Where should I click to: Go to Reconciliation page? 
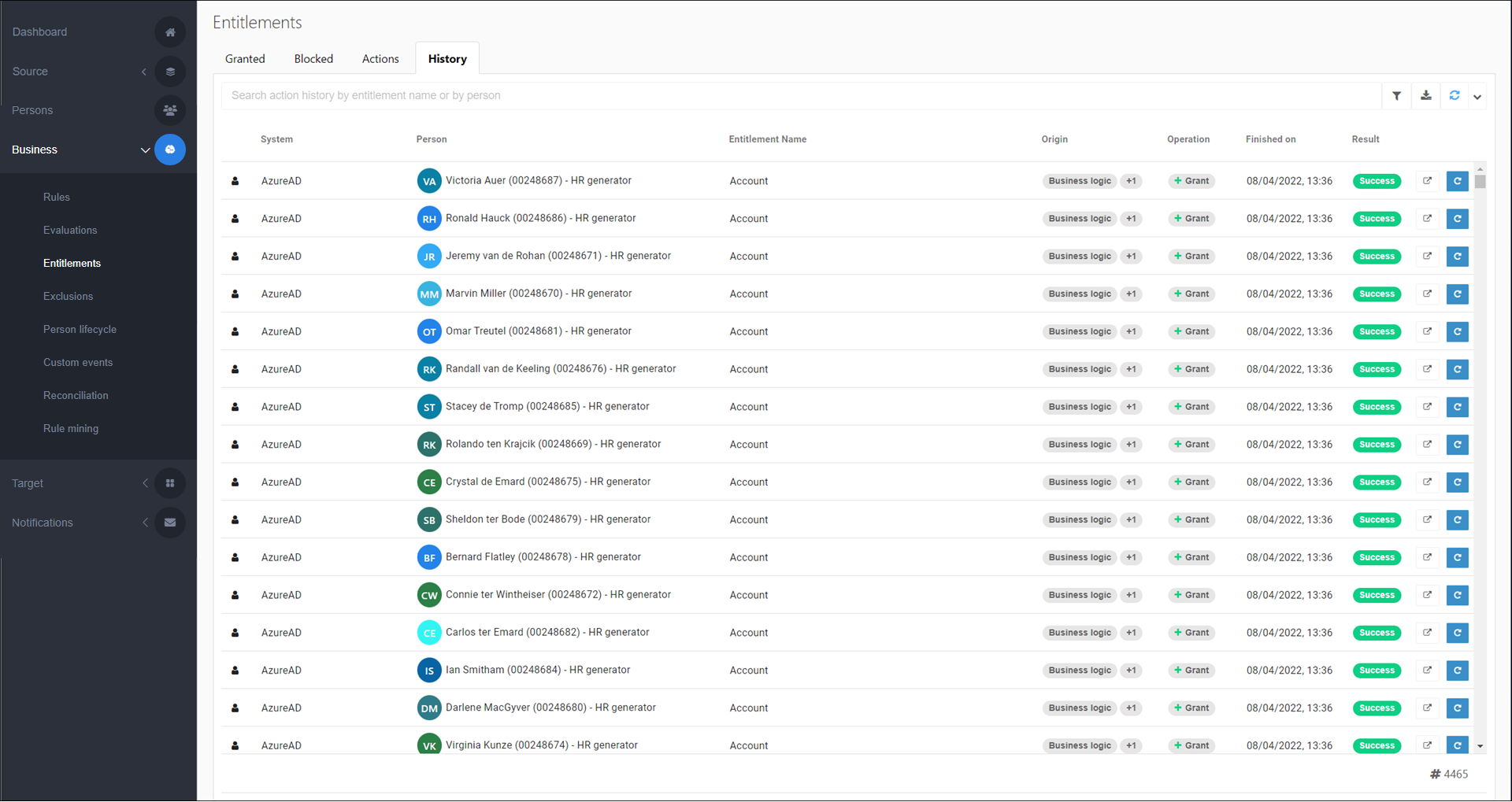click(76, 396)
